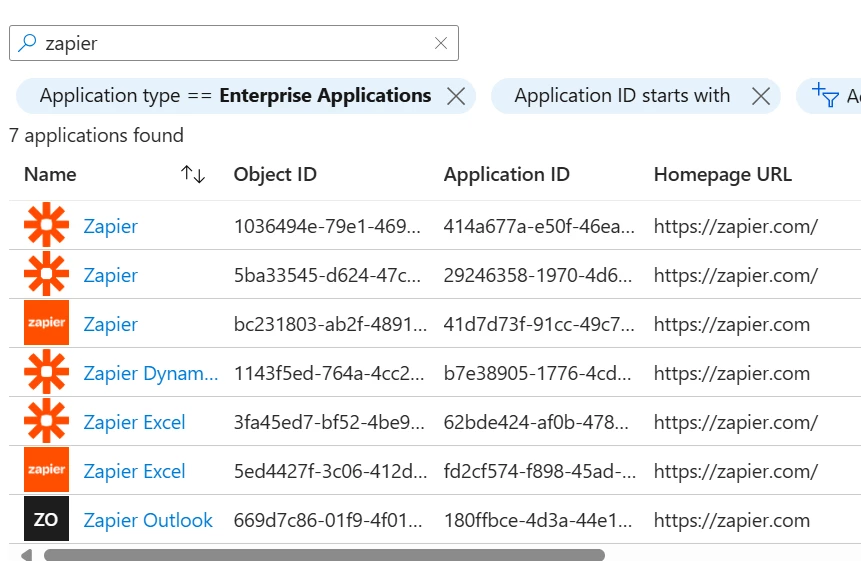Click homepage URL in Zapier Dynam... row
This screenshot has height=561, width=861.
[731, 373]
